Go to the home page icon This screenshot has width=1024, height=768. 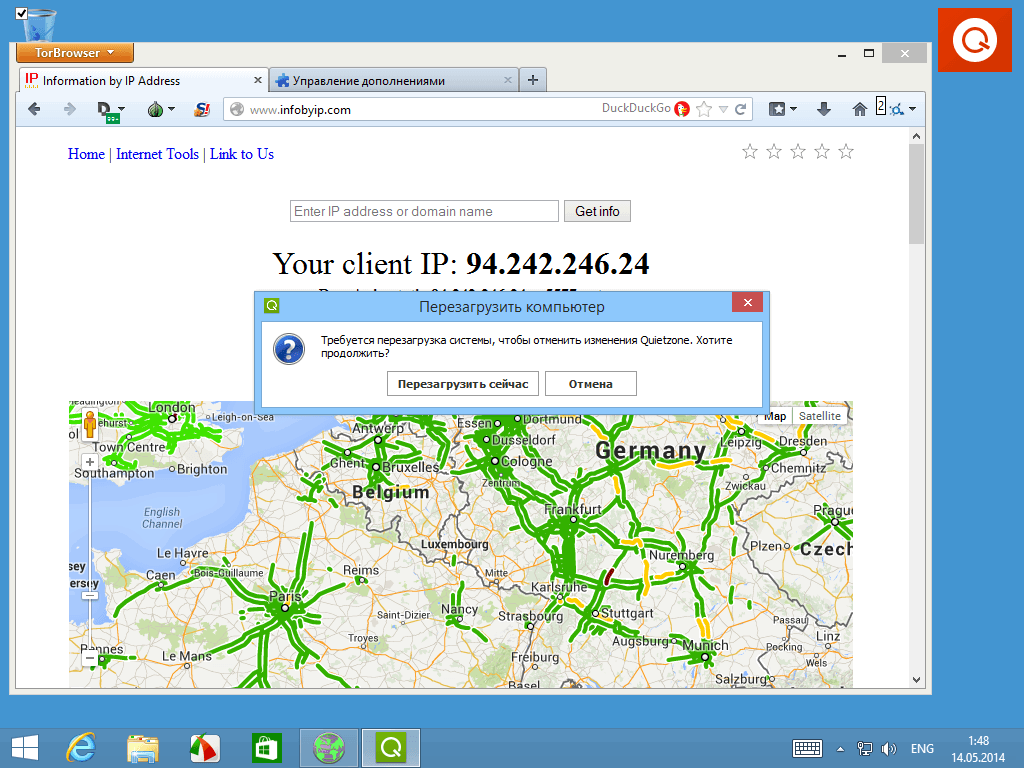point(859,109)
